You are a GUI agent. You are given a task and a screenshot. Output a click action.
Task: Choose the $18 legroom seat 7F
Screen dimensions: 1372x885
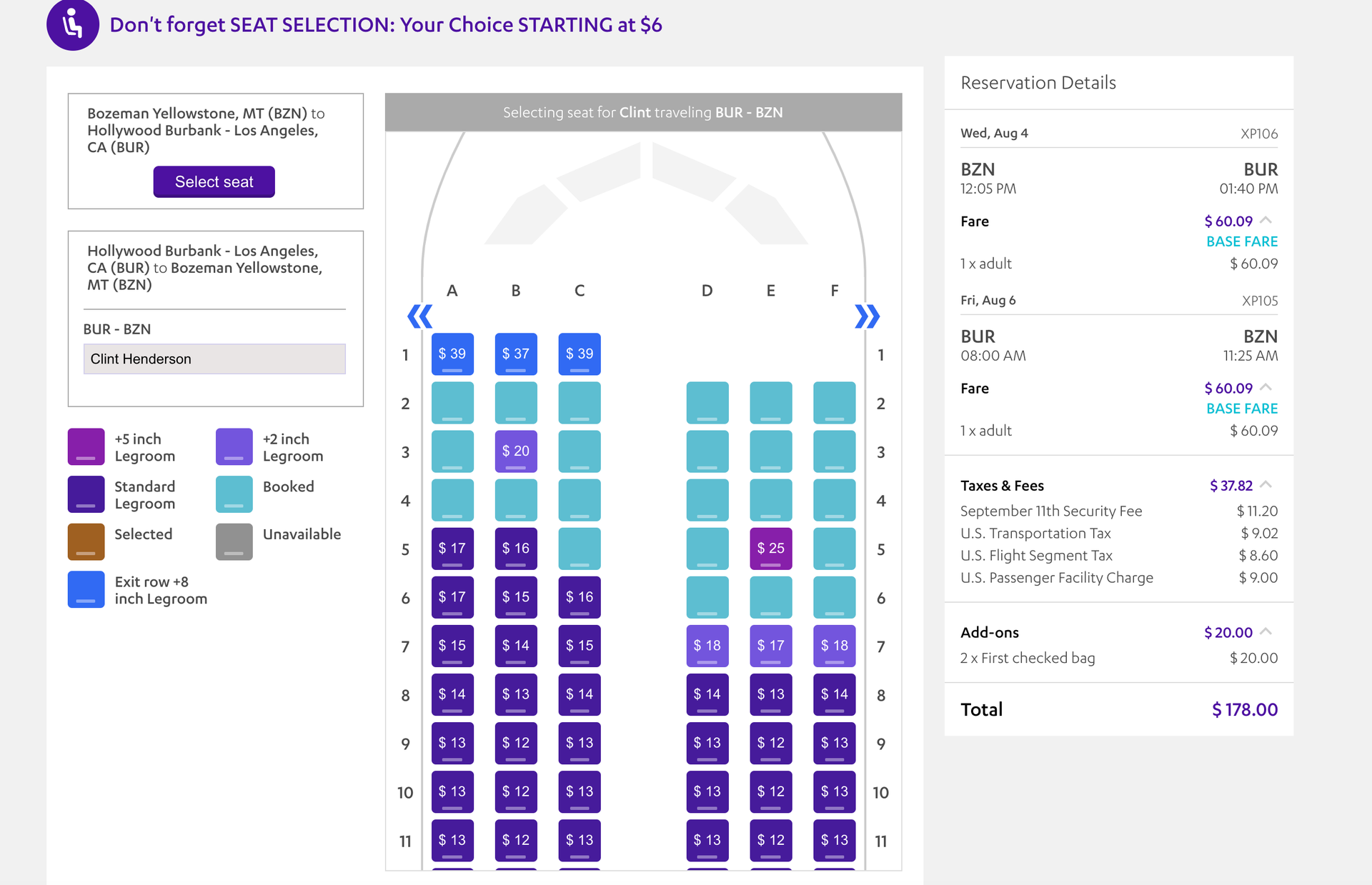[x=834, y=646]
